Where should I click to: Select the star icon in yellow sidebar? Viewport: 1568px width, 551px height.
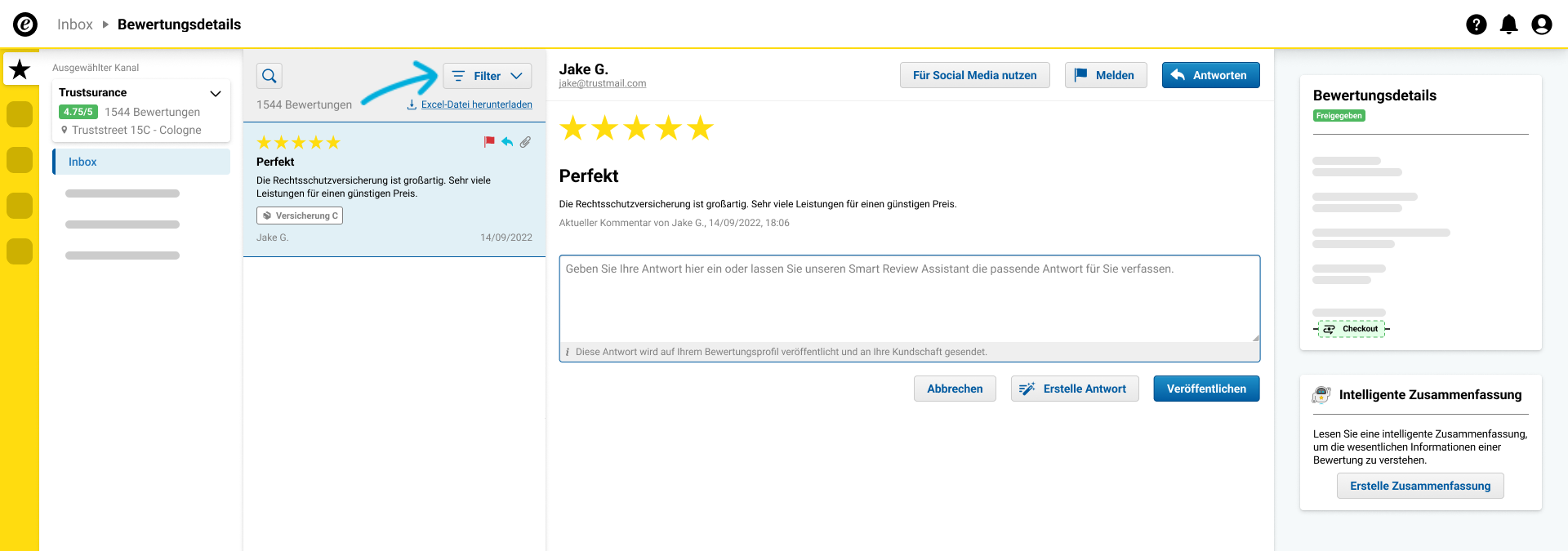pos(20,69)
